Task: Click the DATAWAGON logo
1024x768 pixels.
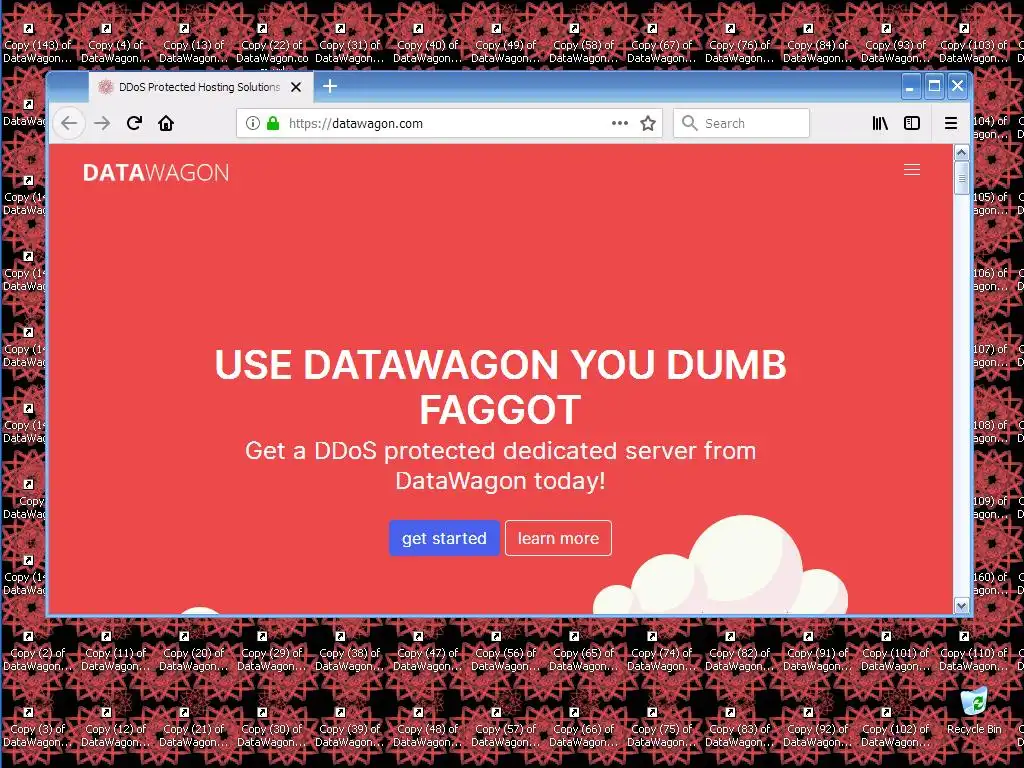Action: tap(156, 172)
